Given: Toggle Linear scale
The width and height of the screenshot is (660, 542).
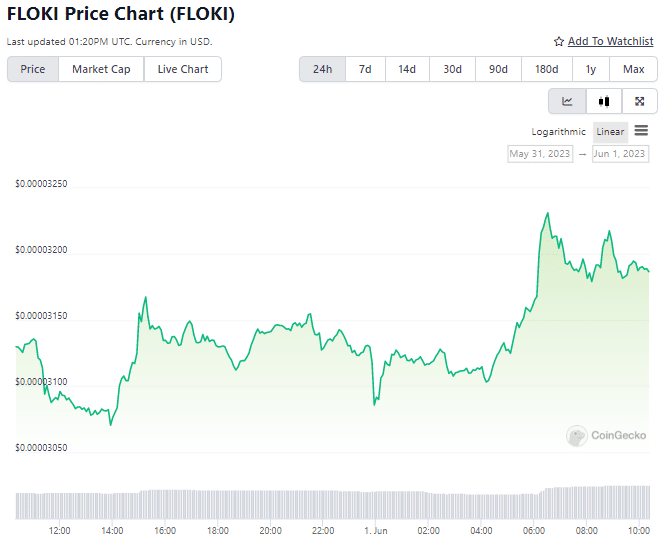Looking at the screenshot, I should pyautogui.click(x=610, y=132).
